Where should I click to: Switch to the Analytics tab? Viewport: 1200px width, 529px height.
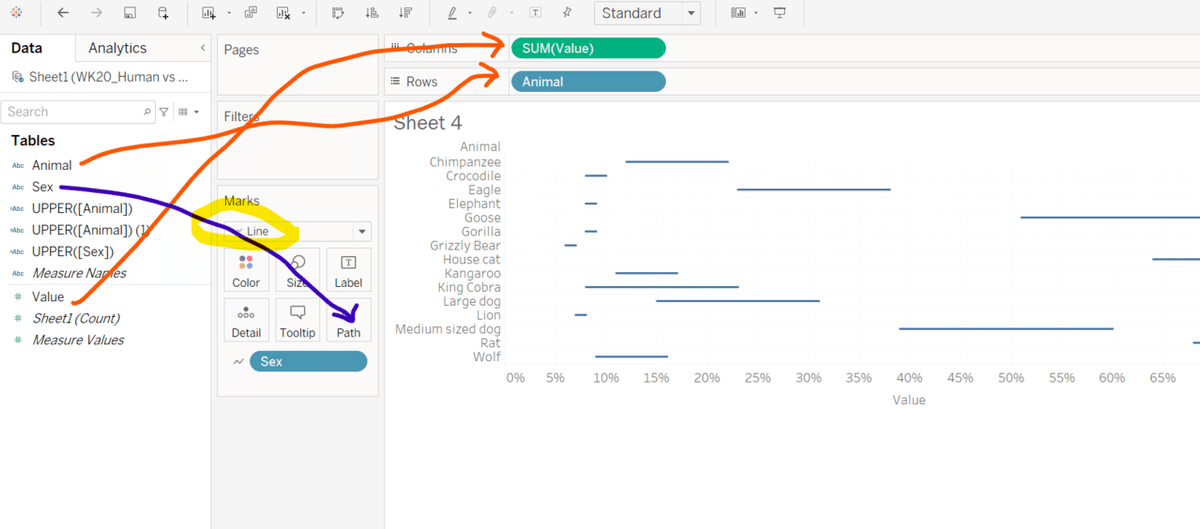pos(117,48)
